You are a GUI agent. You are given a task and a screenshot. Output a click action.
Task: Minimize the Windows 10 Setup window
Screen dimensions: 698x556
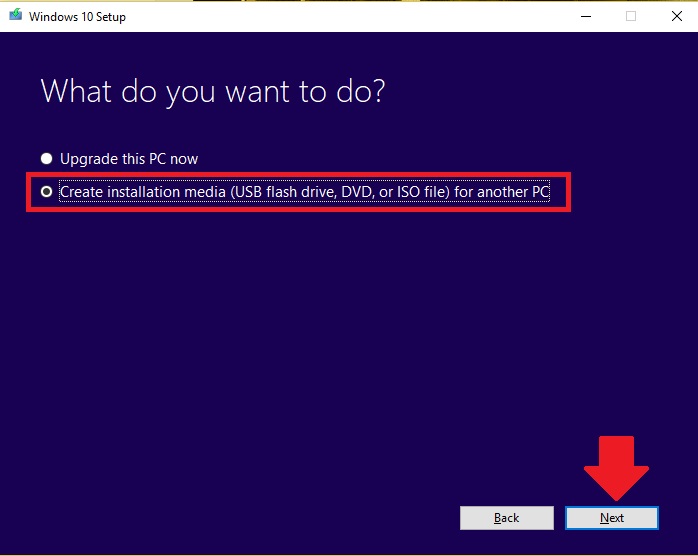tap(586, 16)
